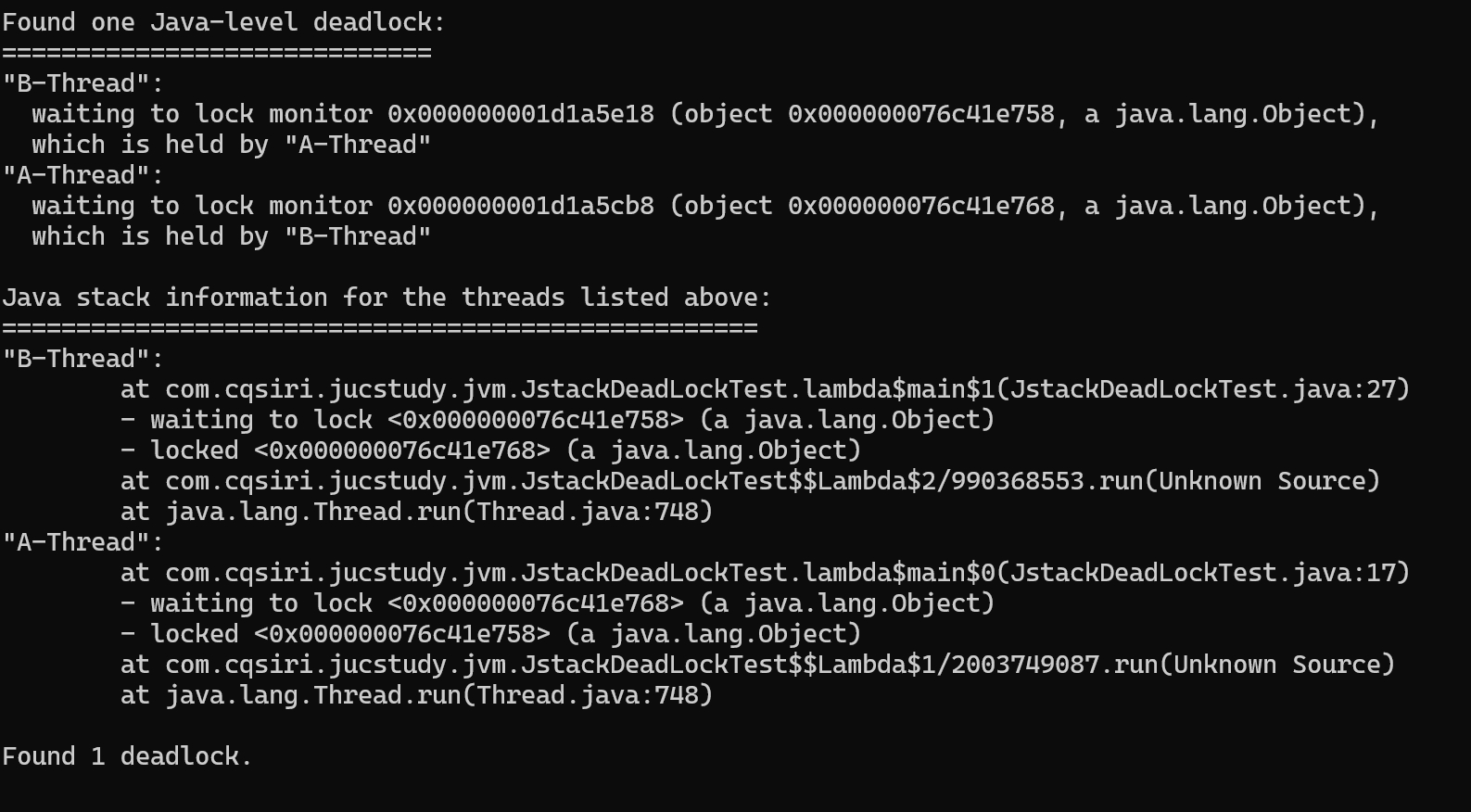Click the line "which is held by A-Thread"

click(x=231, y=145)
